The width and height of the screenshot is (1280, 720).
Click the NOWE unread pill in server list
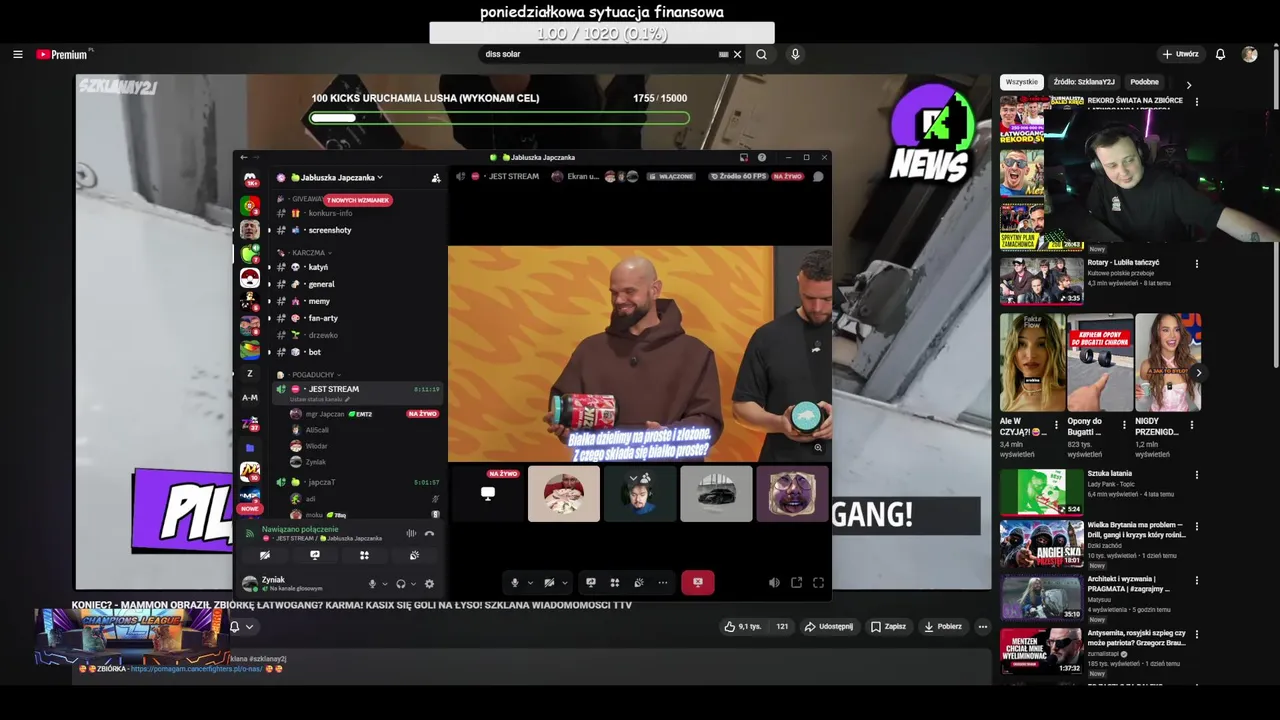(x=250, y=508)
